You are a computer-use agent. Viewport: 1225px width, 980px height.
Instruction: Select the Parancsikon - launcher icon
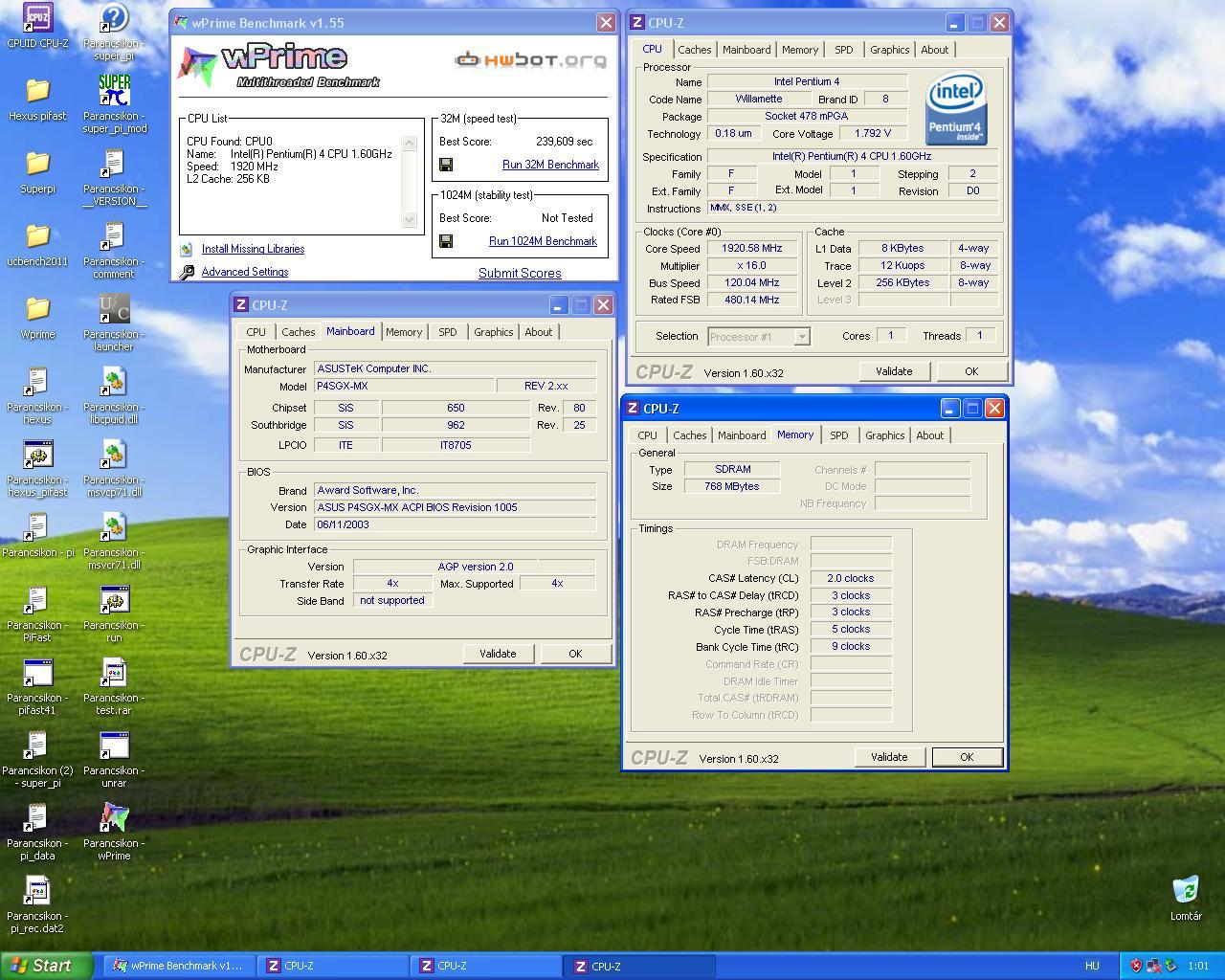[114, 322]
